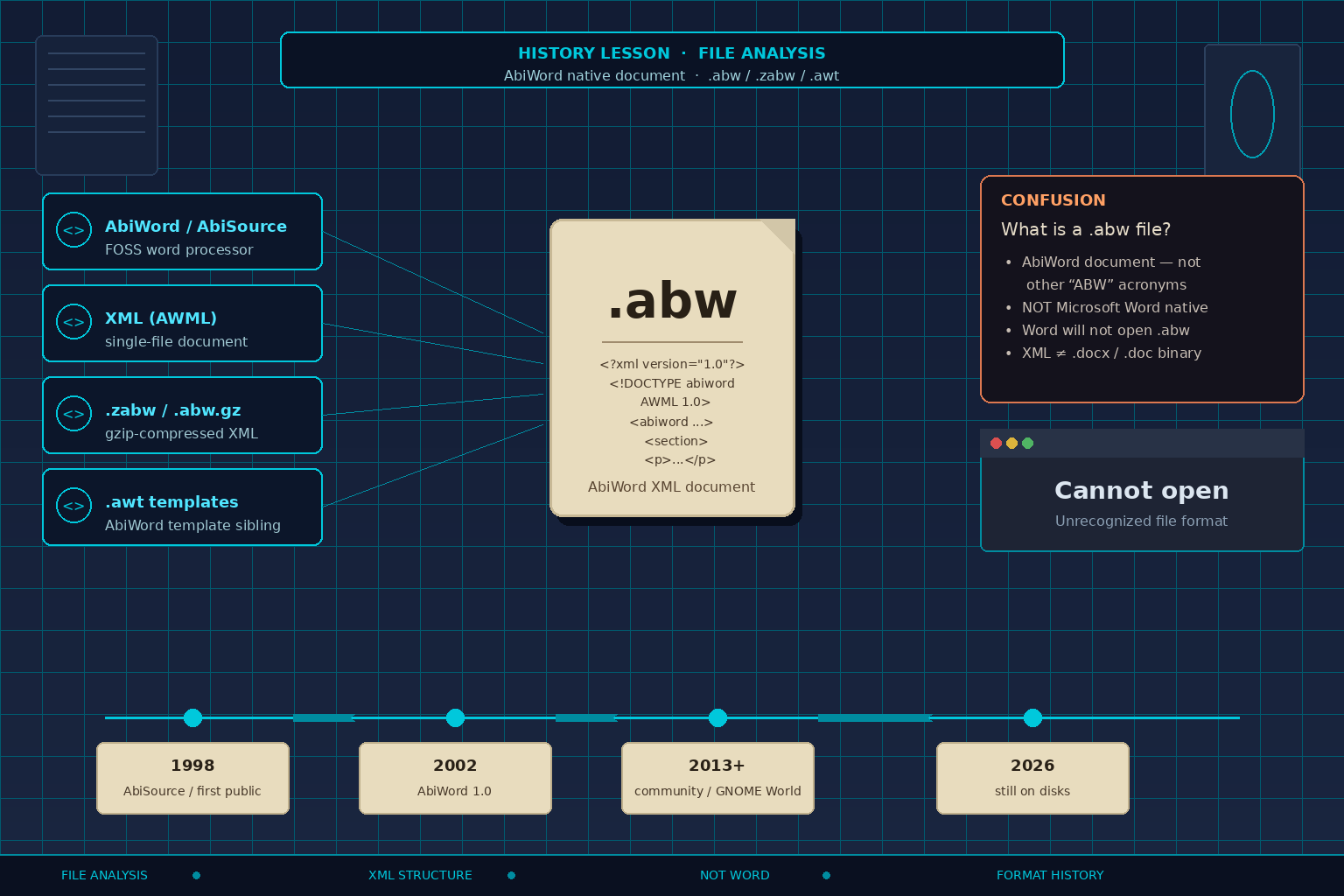Open the 2013+ community / GNOME World card
The height and width of the screenshot is (896, 1344).
pos(717,778)
